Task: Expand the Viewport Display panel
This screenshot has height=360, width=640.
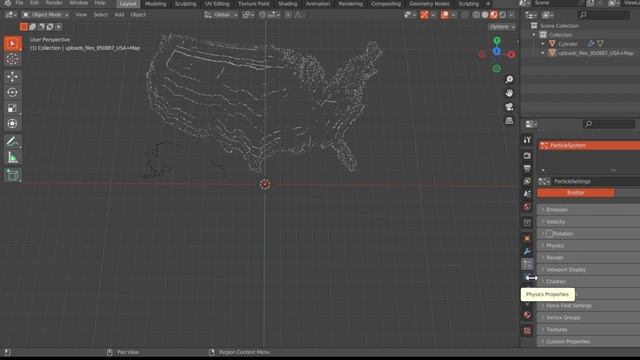Action: 588,270
